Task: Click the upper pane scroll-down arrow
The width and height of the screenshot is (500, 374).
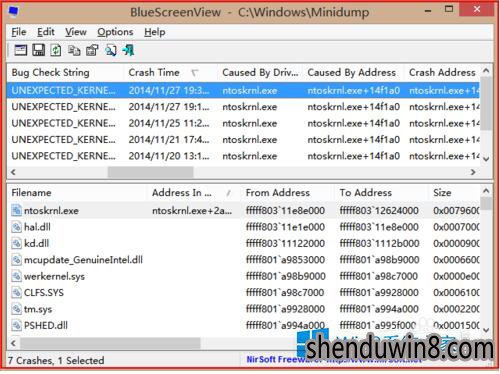Action: (x=486, y=159)
